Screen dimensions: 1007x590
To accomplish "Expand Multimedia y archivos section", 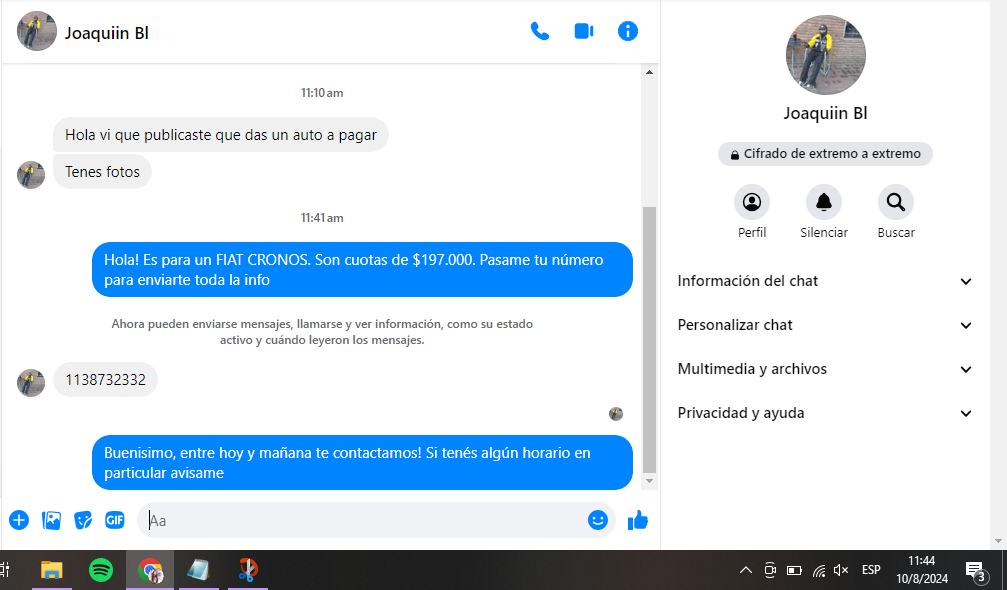I will [825, 369].
